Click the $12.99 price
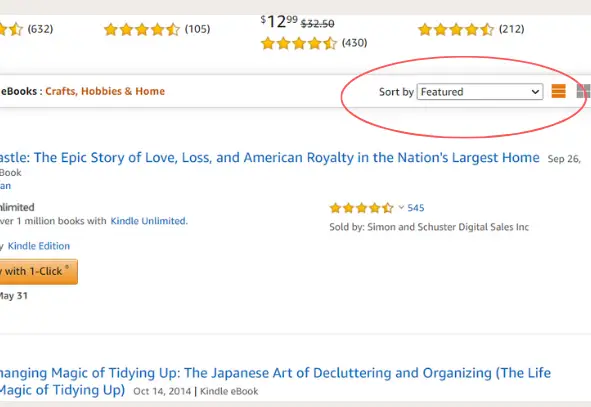 (x=279, y=22)
